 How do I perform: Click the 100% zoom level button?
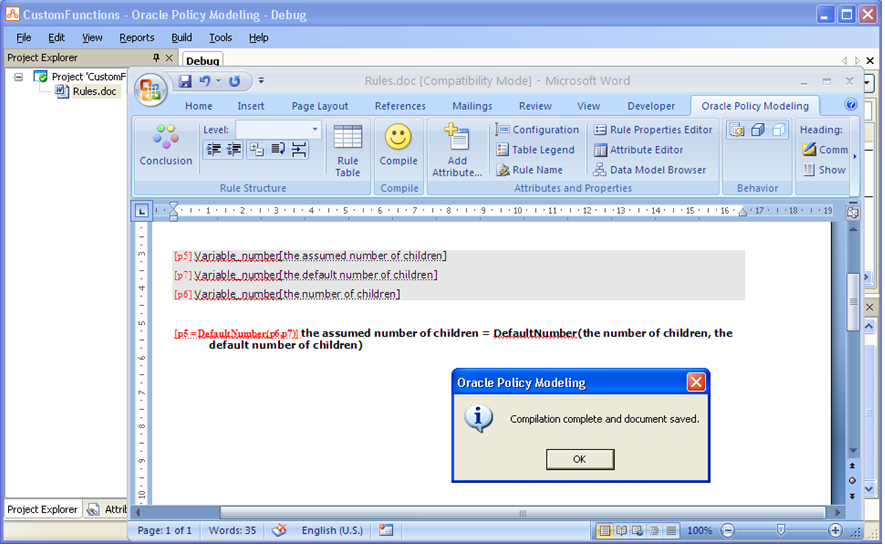coord(699,531)
